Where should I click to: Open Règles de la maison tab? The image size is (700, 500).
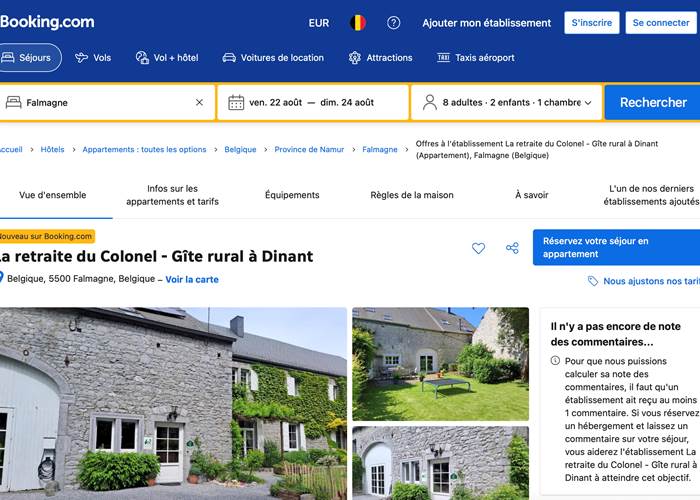point(412,195)
